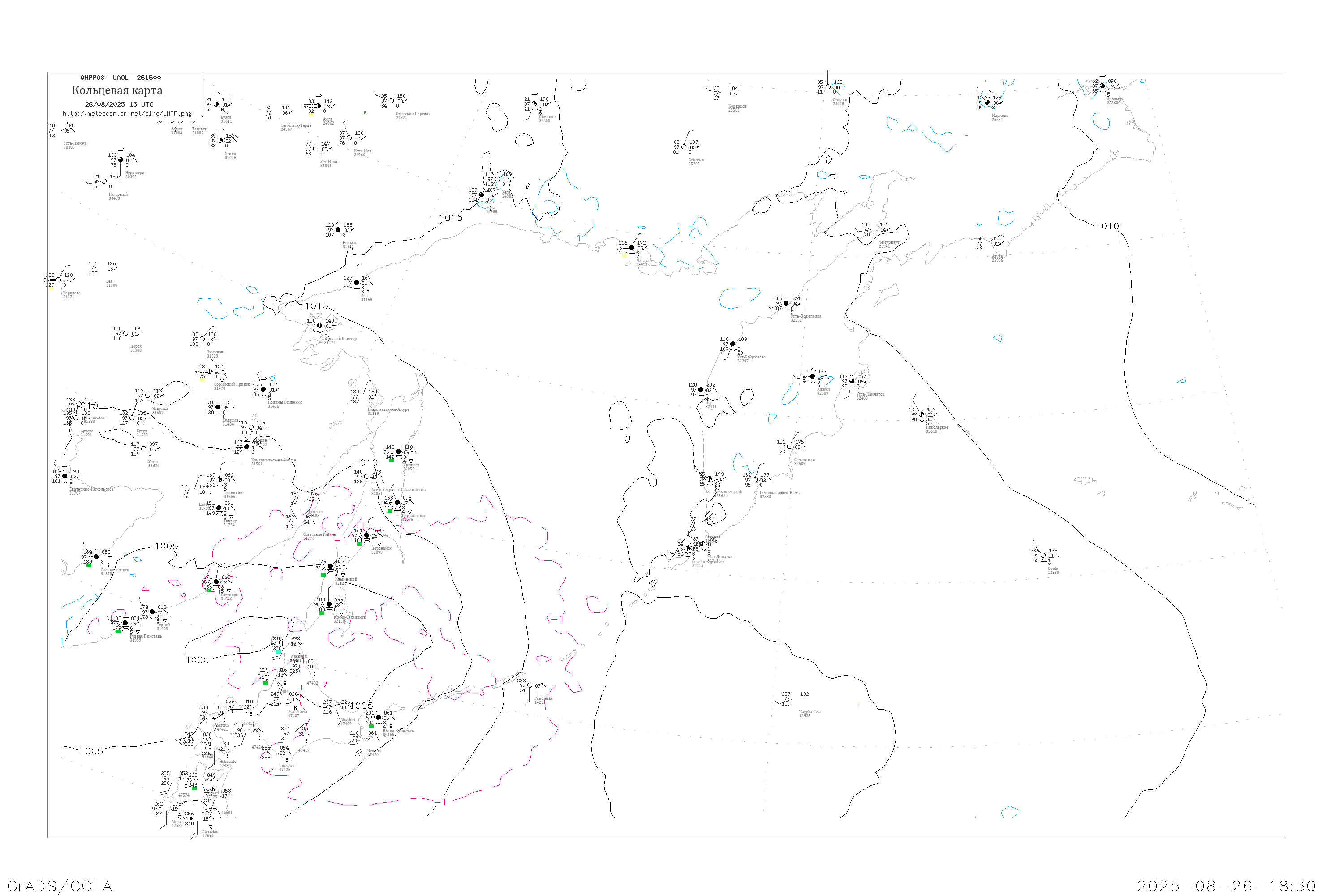Click the Ключи station filled circle

click(813, 376)
